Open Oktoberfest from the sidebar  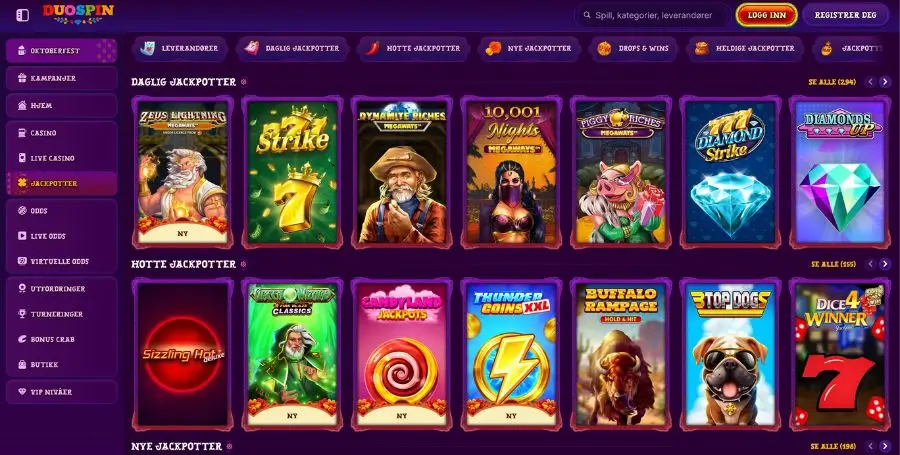point(61,50)
